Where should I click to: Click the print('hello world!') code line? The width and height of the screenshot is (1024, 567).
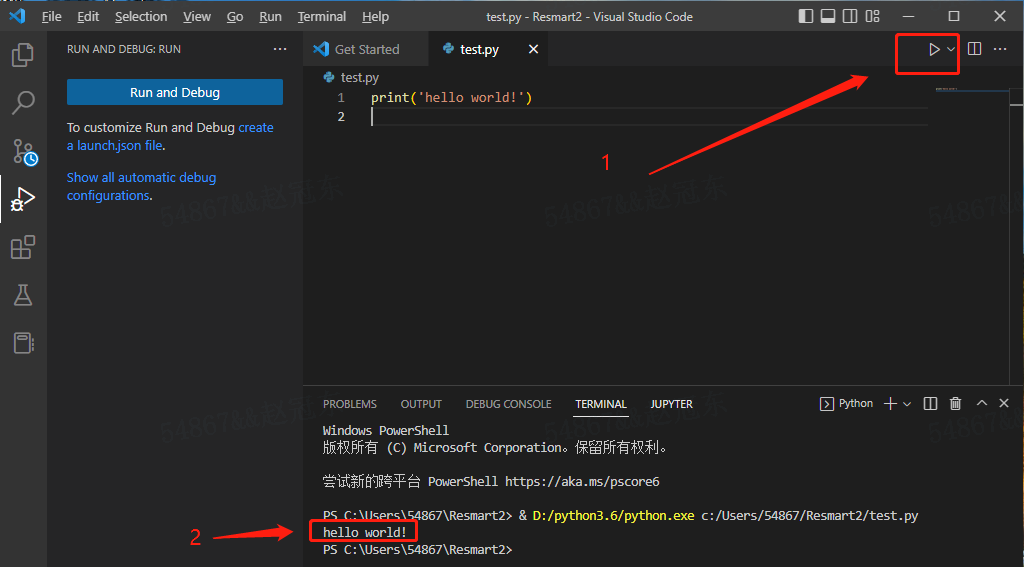click(x=452, y=98)
